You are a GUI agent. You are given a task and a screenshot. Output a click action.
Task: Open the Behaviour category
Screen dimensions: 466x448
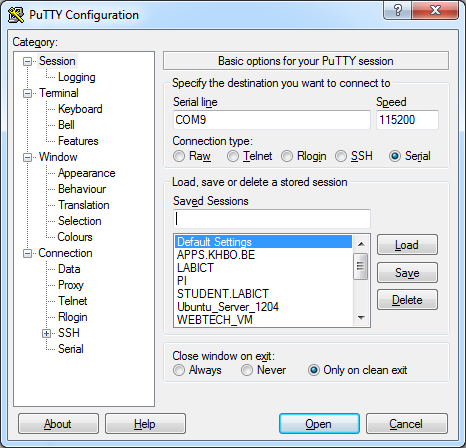pos(82,189)
